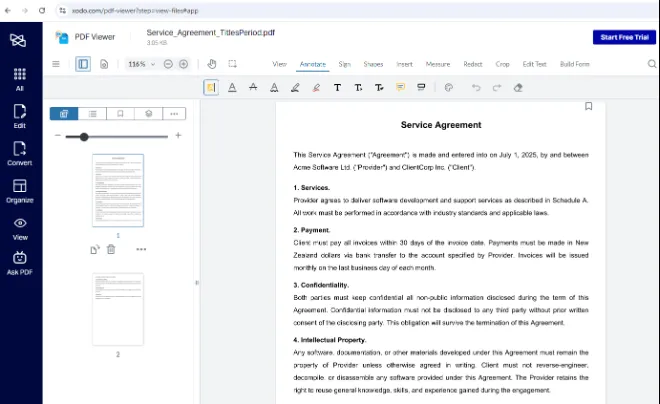Click the browser address bar
Image resolution: width=660 pixels, height=404 pixels.
[x=356, y=11]
